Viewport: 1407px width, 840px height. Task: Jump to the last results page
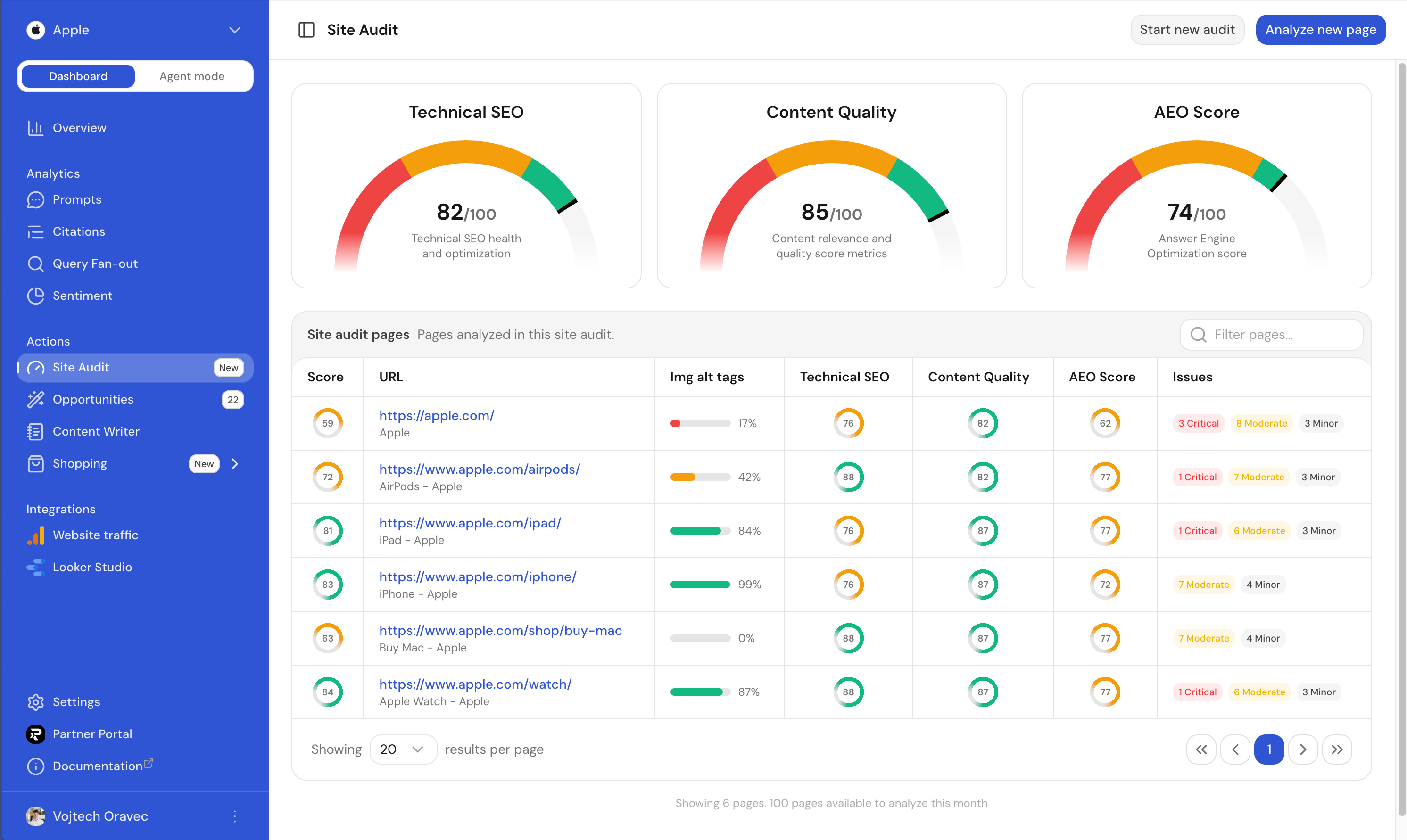tap(1337, 749)
